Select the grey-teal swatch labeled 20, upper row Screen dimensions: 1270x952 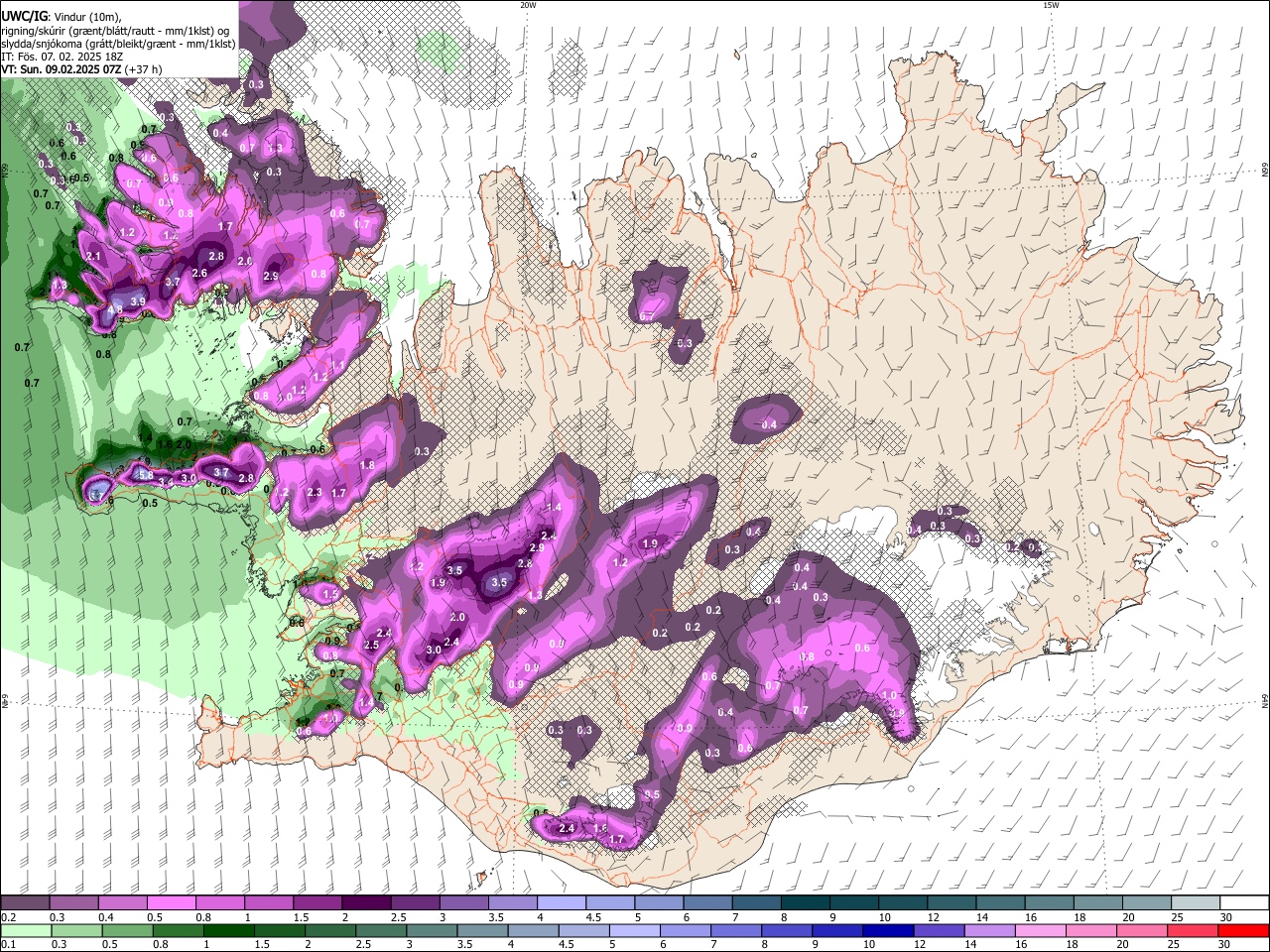[1148, 903]
